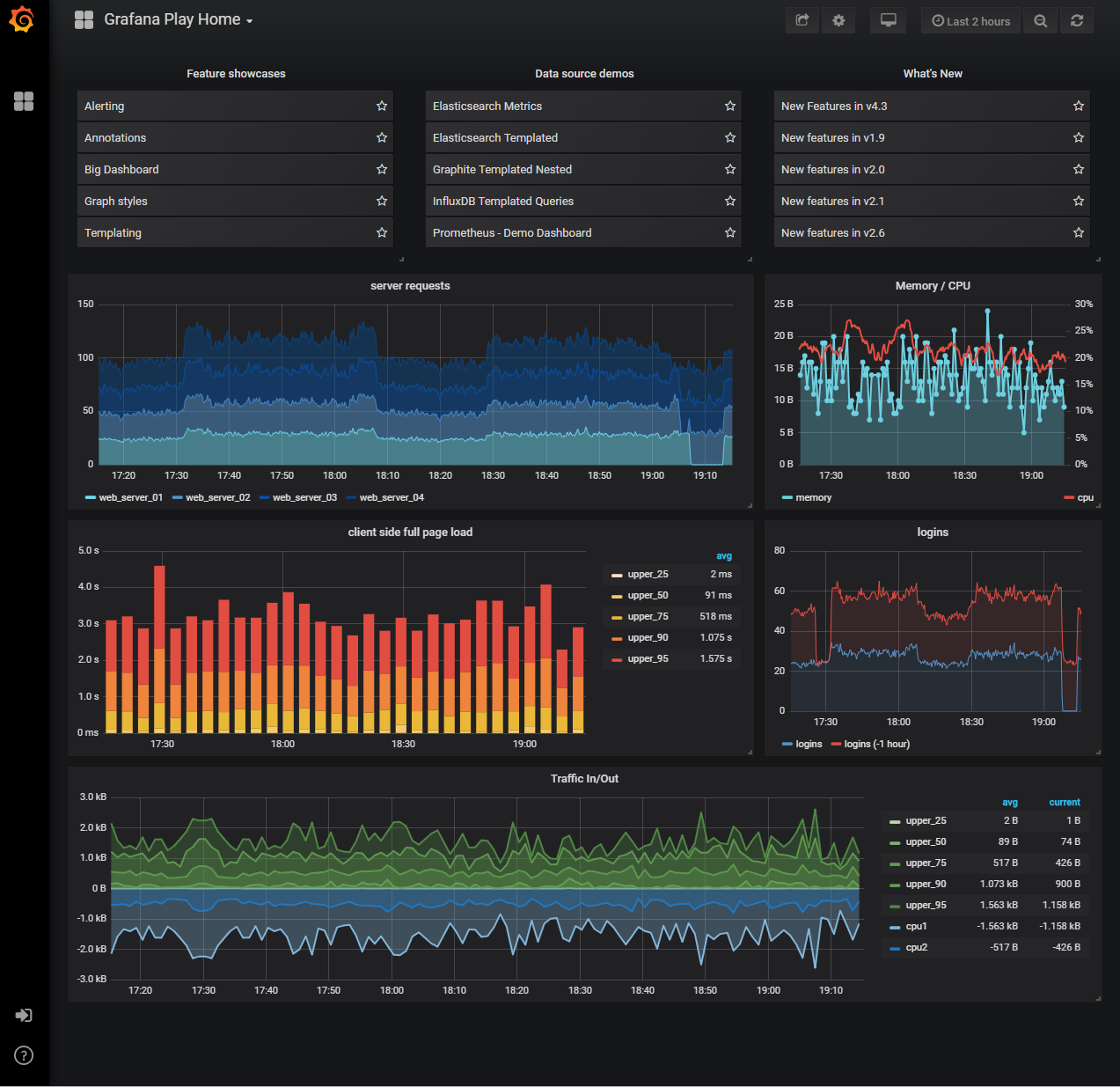1120x1087 pixels.
Task: Click the tallest bar in page load chart
Action: [159, 649]
